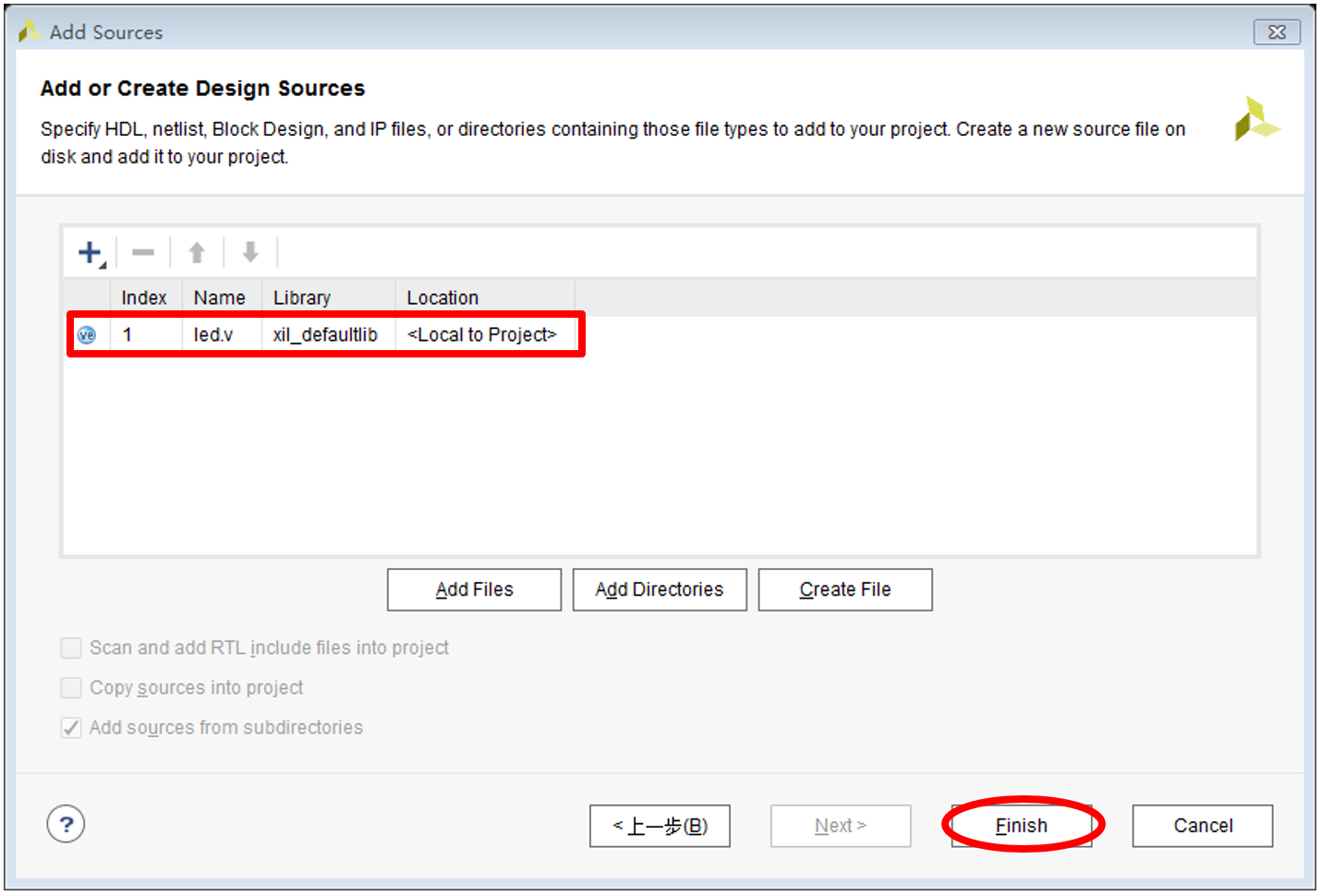Click the minus icon to remove file
The image size is (1321, 896).
coord(143,252)
